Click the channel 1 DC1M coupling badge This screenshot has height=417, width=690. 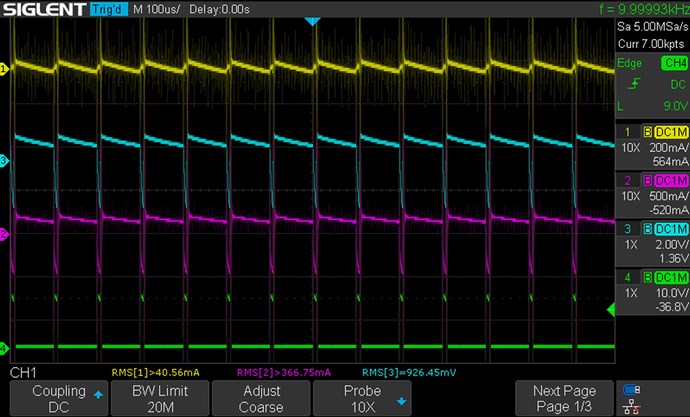coord(671,132)
